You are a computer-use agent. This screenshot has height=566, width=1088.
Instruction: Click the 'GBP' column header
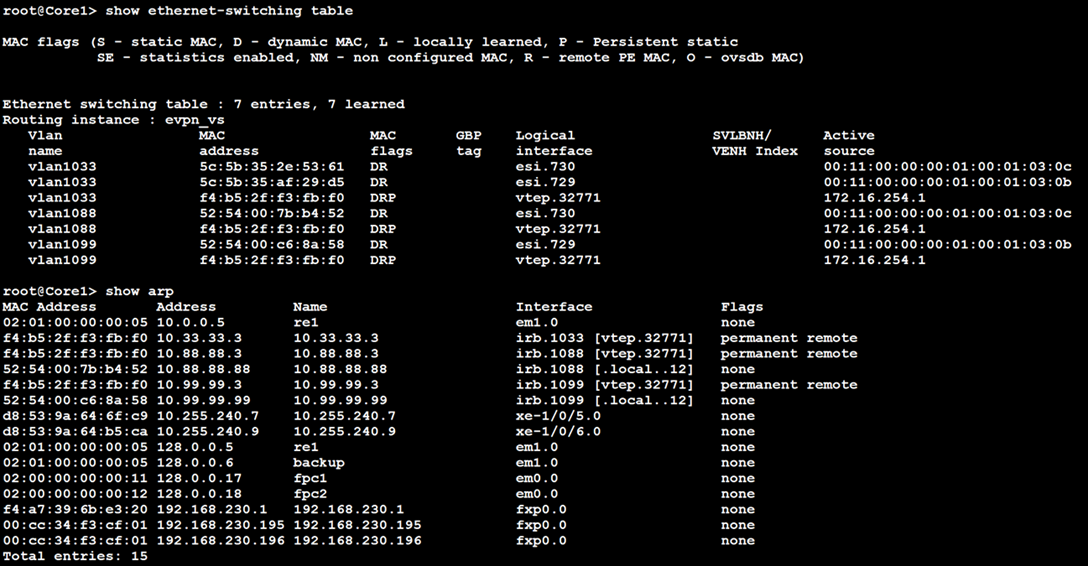point(468,135)
